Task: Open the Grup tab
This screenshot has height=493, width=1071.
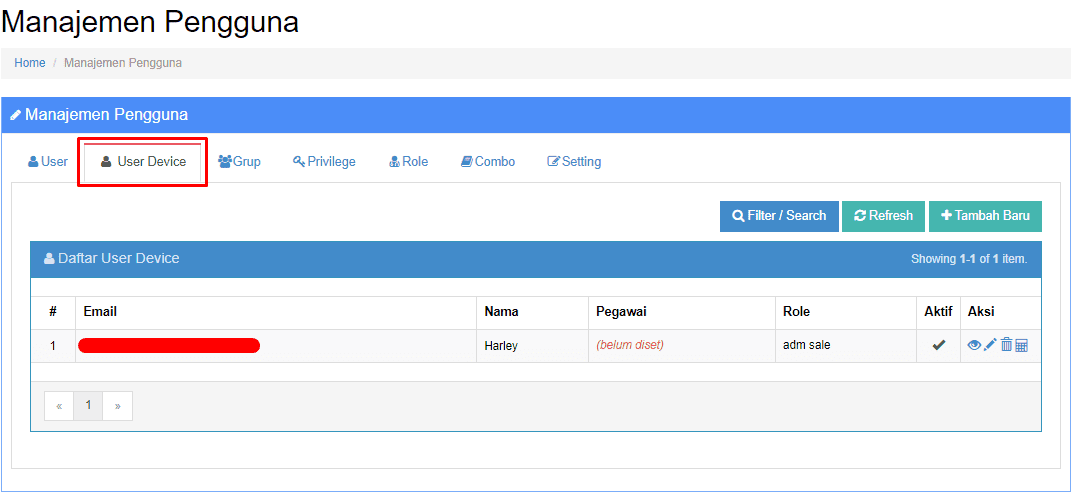Action: point(239,162)
